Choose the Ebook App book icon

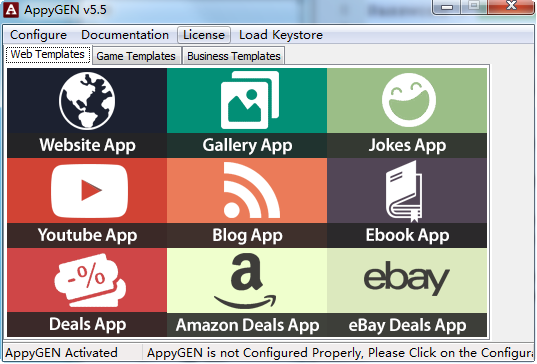pos(404,191)
